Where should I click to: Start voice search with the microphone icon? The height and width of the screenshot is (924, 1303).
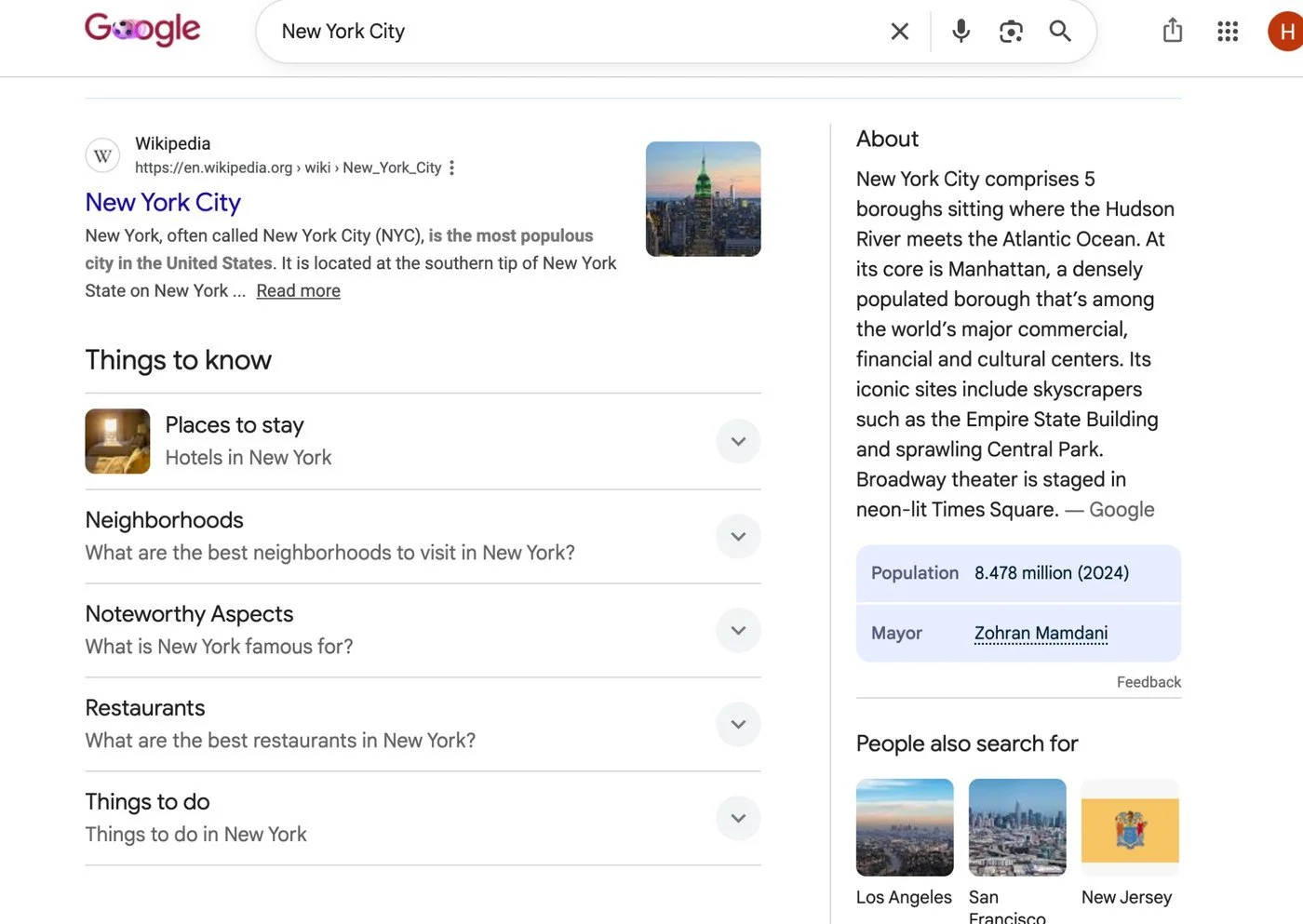tap(960, 31)
